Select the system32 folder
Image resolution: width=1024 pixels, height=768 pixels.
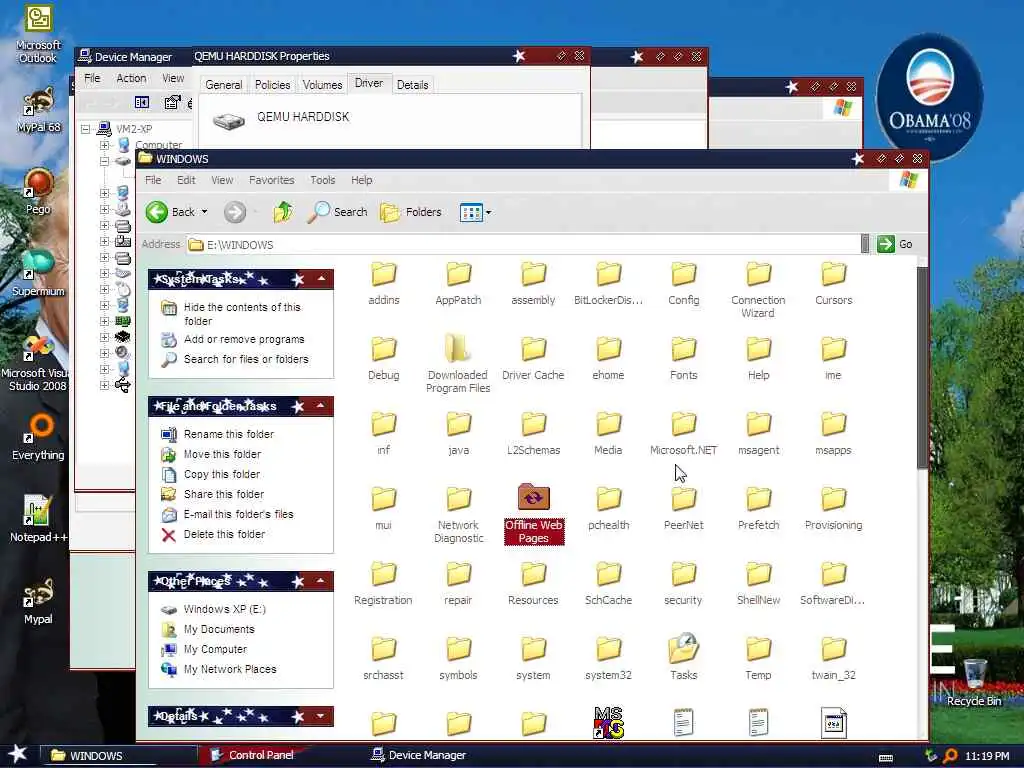pyautogui.click(x=608, y=658)
